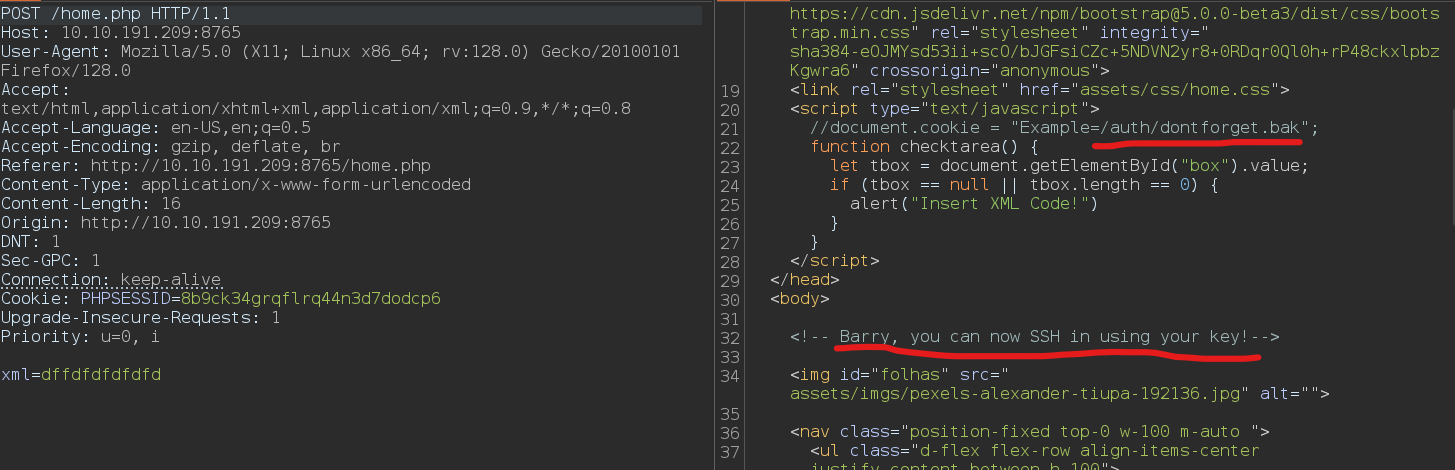Click line number 19 in response gutter

(x=730, y=90)
